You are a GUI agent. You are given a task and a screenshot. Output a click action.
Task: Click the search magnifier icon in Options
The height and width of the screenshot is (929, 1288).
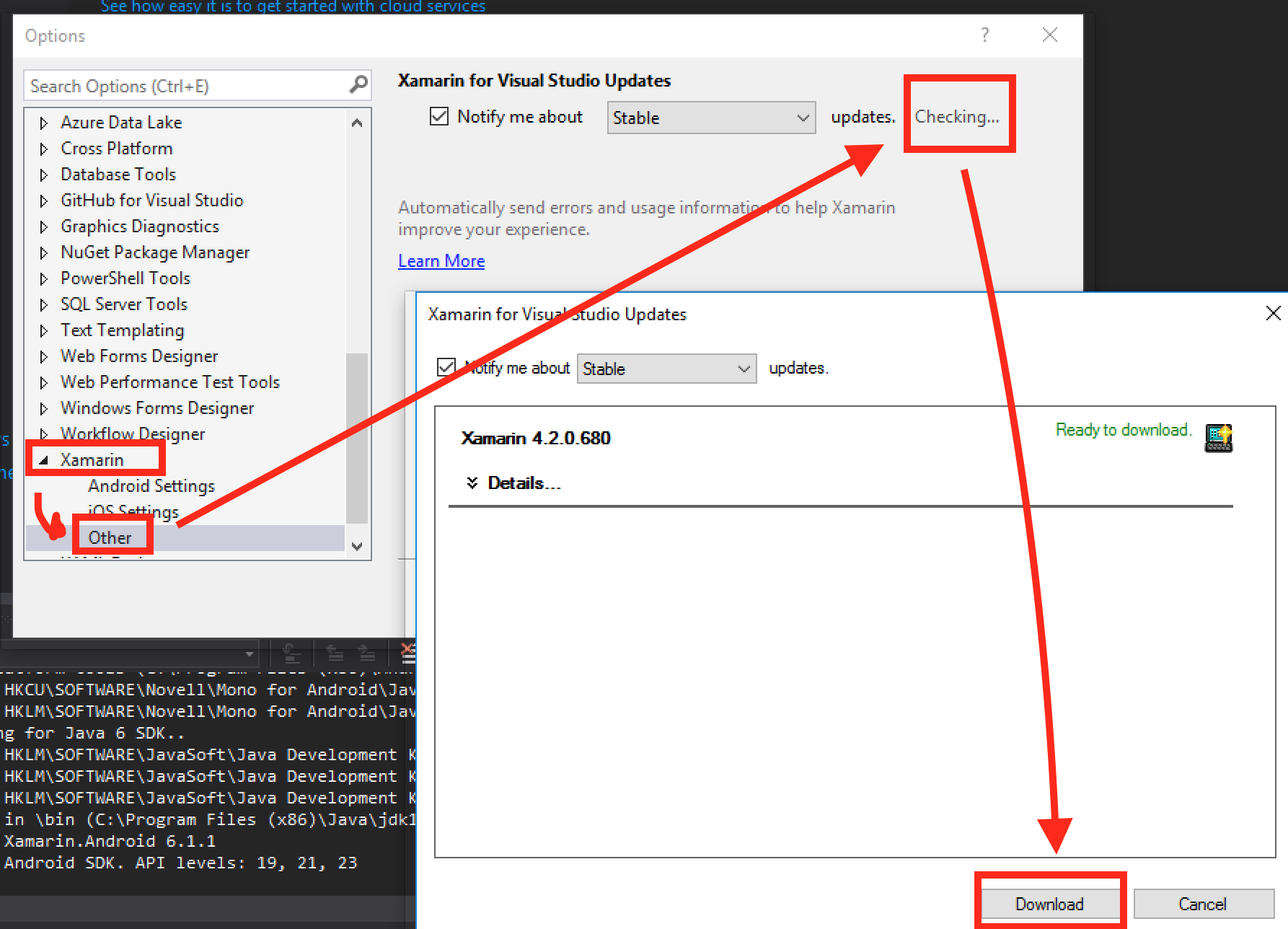[358, 85]
